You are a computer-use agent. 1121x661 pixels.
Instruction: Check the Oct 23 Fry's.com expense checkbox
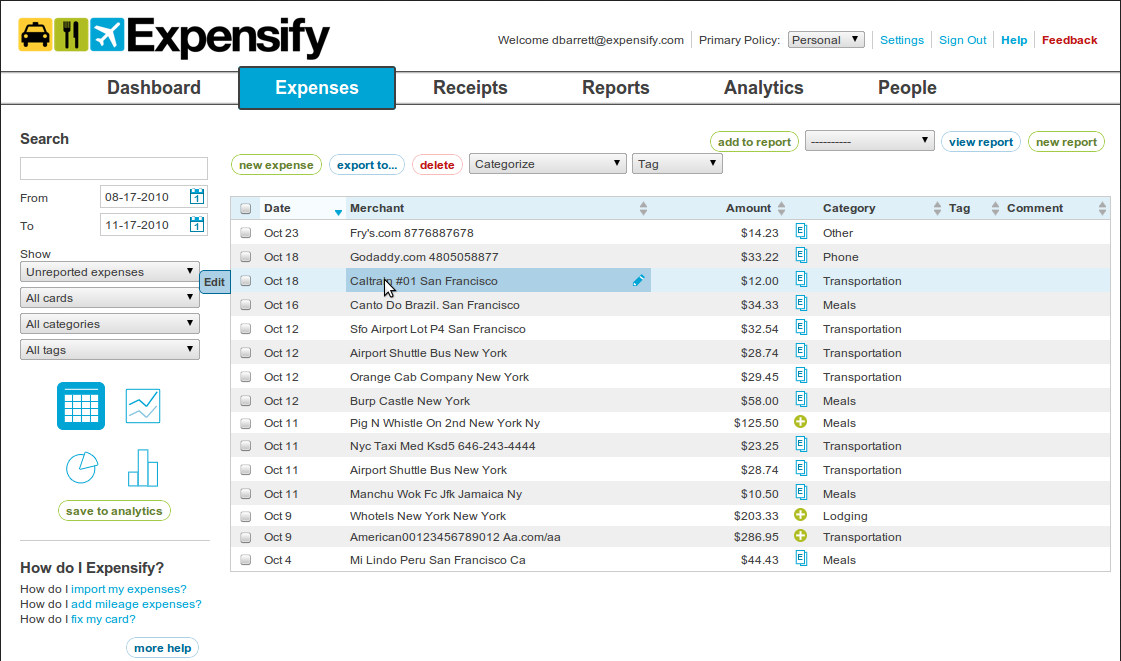(x=245, y=232)
